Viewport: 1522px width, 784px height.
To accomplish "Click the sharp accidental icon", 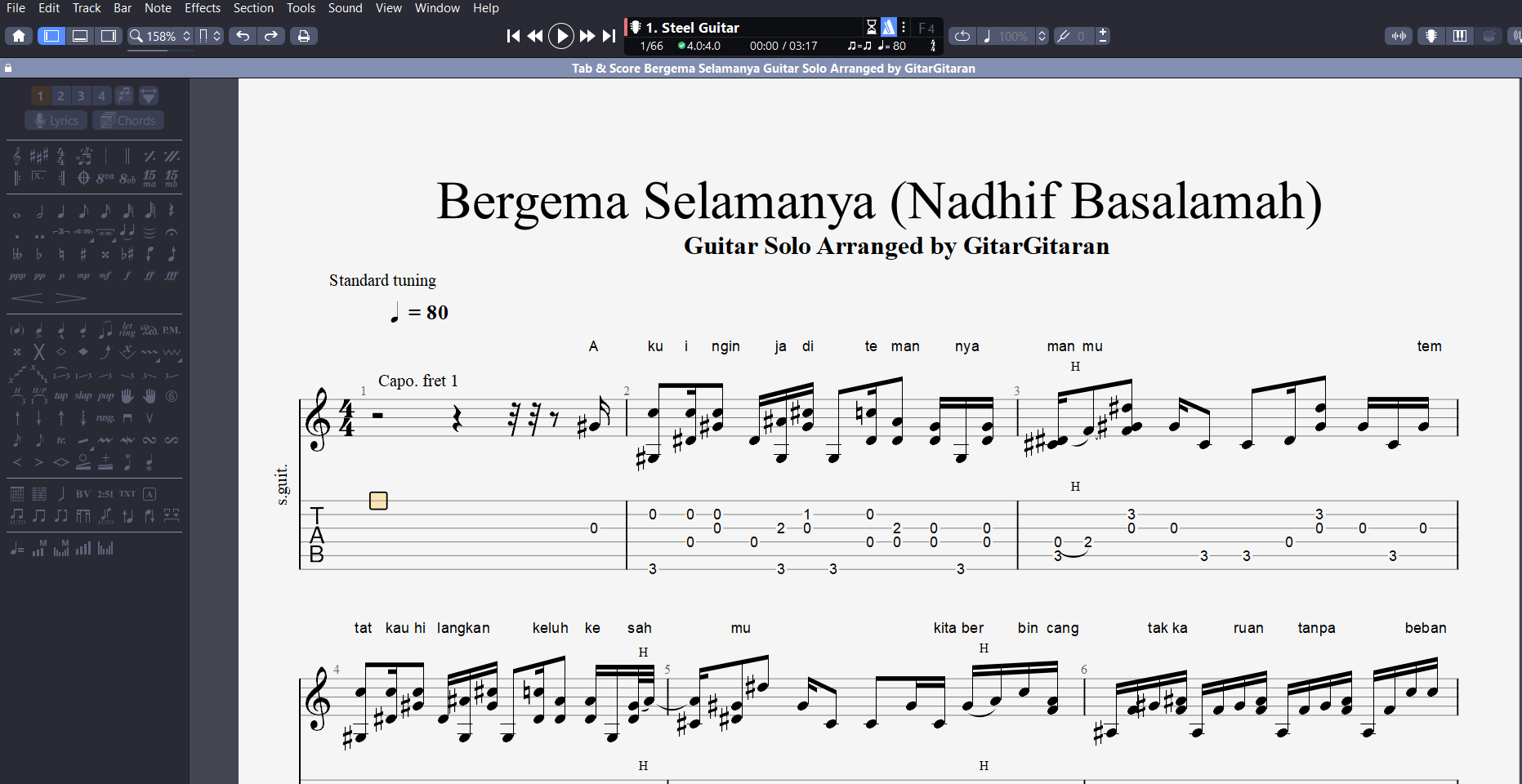I will 83,255.
